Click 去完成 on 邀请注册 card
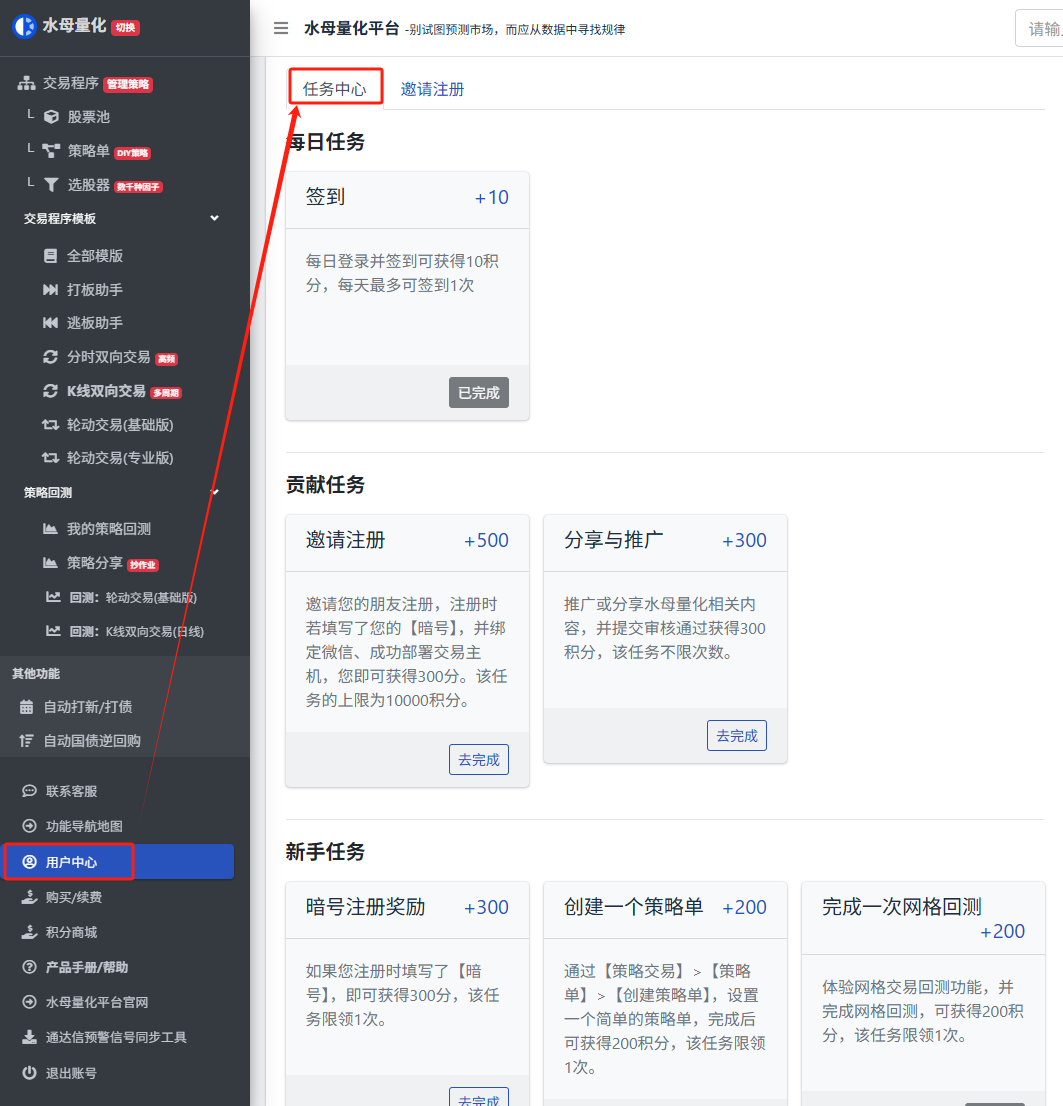1063x1106 pixels. 478,760
